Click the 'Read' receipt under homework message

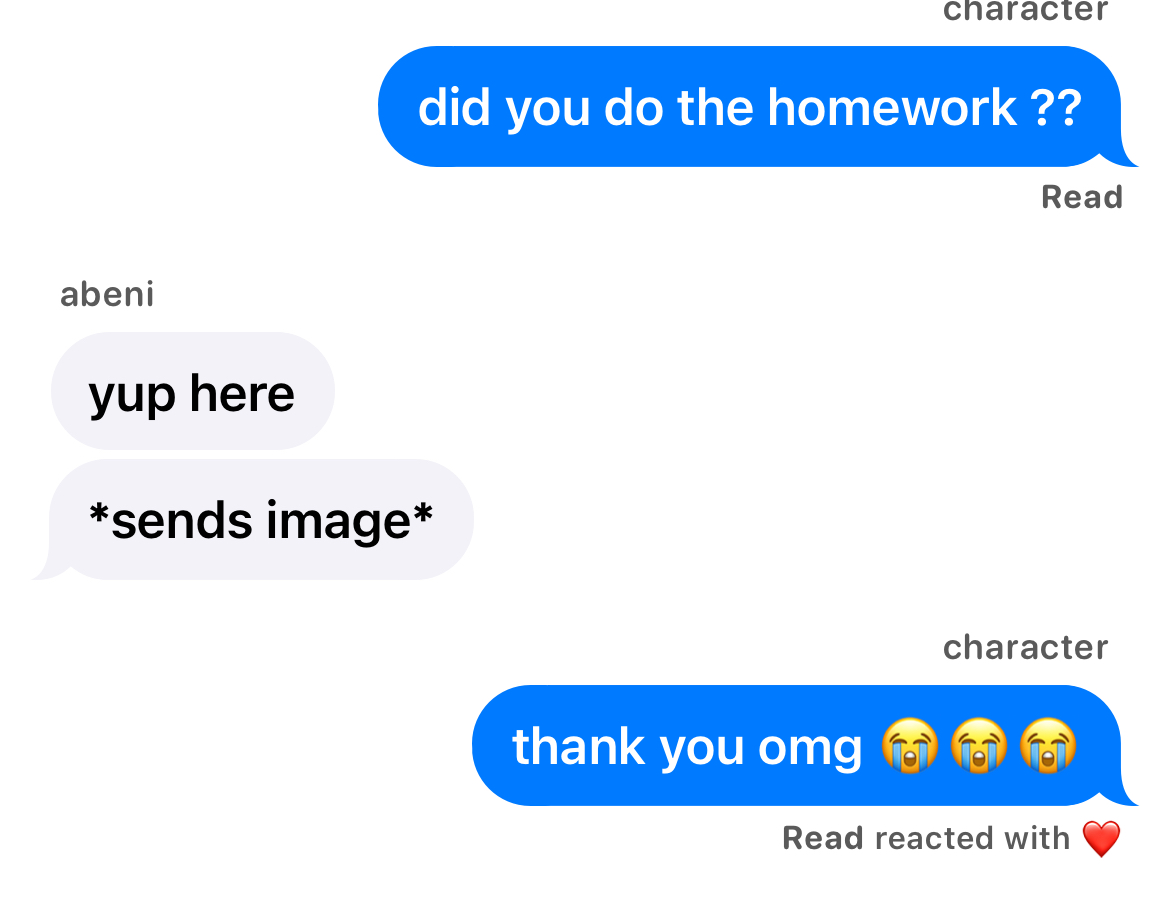pos(1082,197)
